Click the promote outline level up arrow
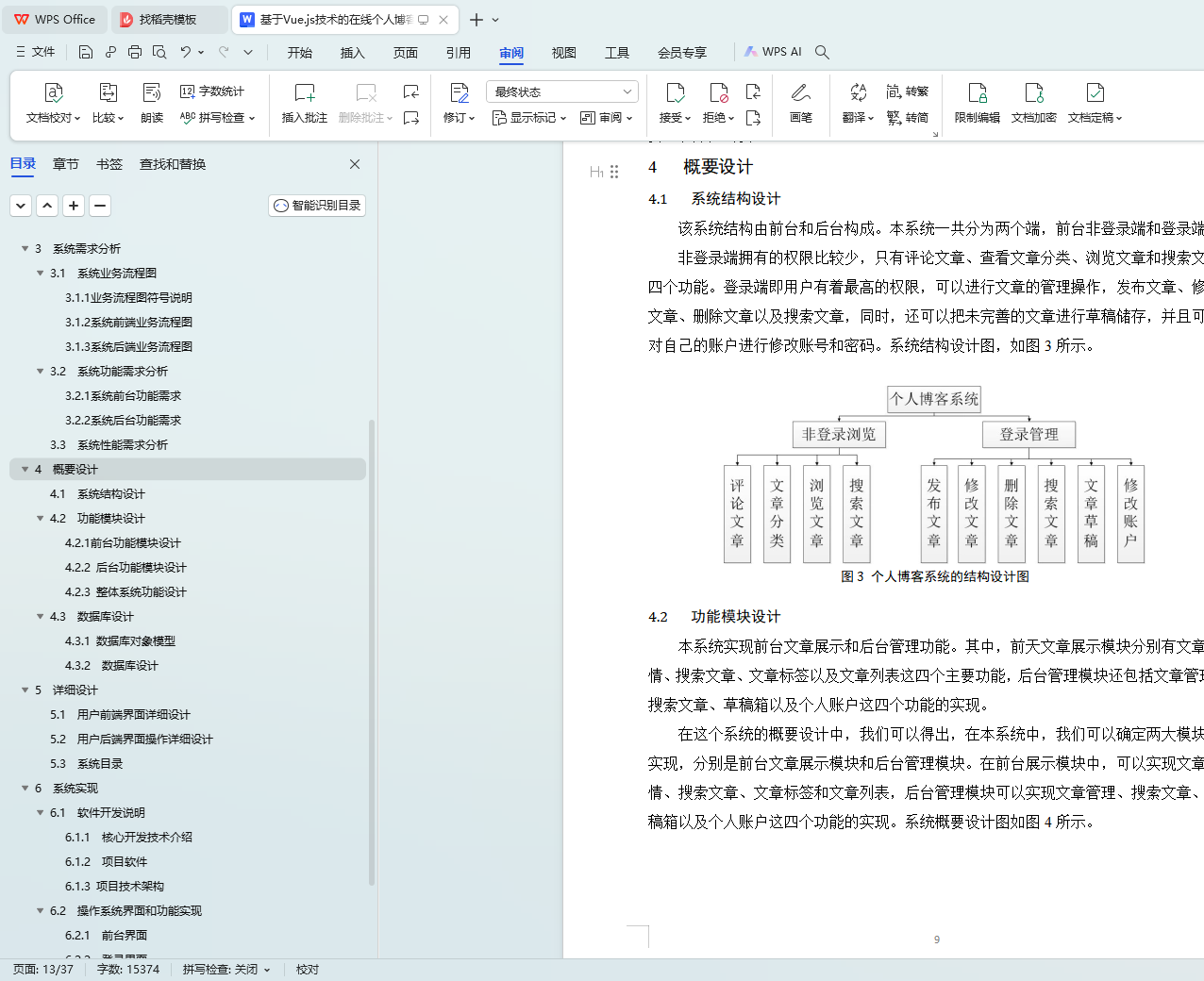Viewport: 1204px width, 981px height. (47, 206)
